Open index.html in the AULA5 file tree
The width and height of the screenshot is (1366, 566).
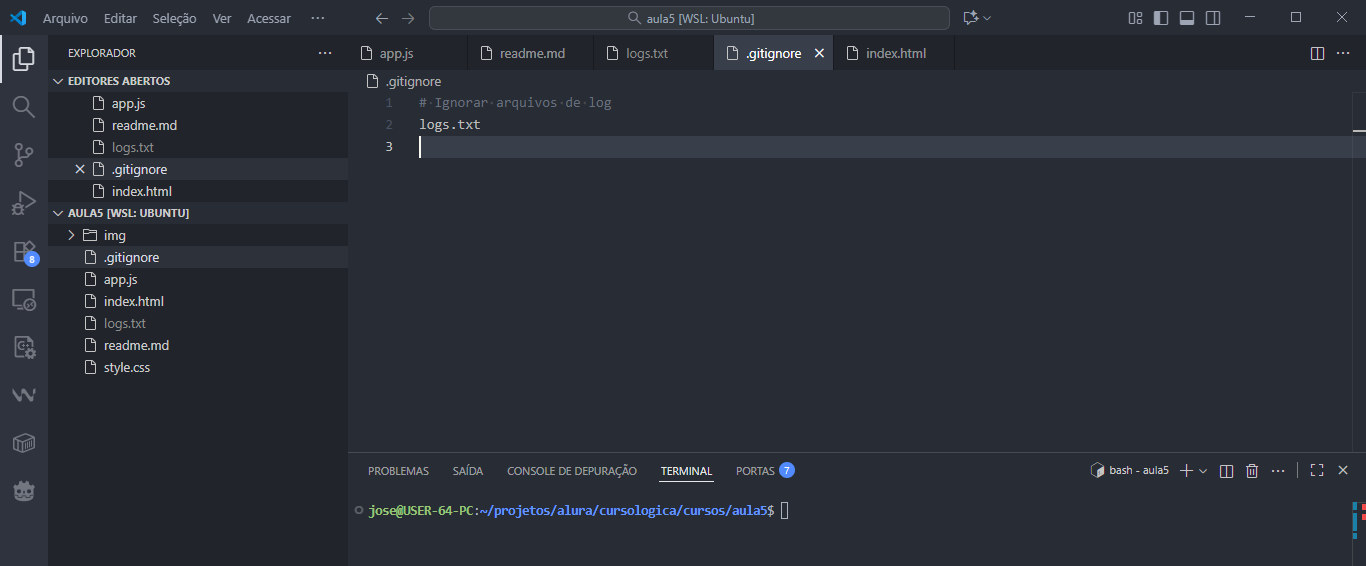point(198,301)
